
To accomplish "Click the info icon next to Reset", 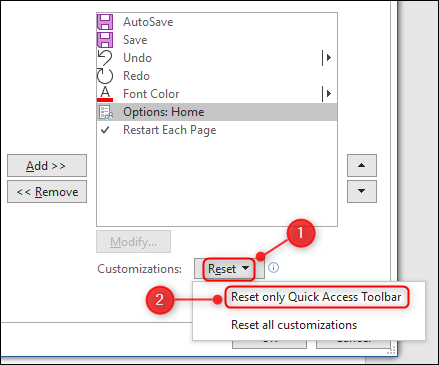I will 273,268.
